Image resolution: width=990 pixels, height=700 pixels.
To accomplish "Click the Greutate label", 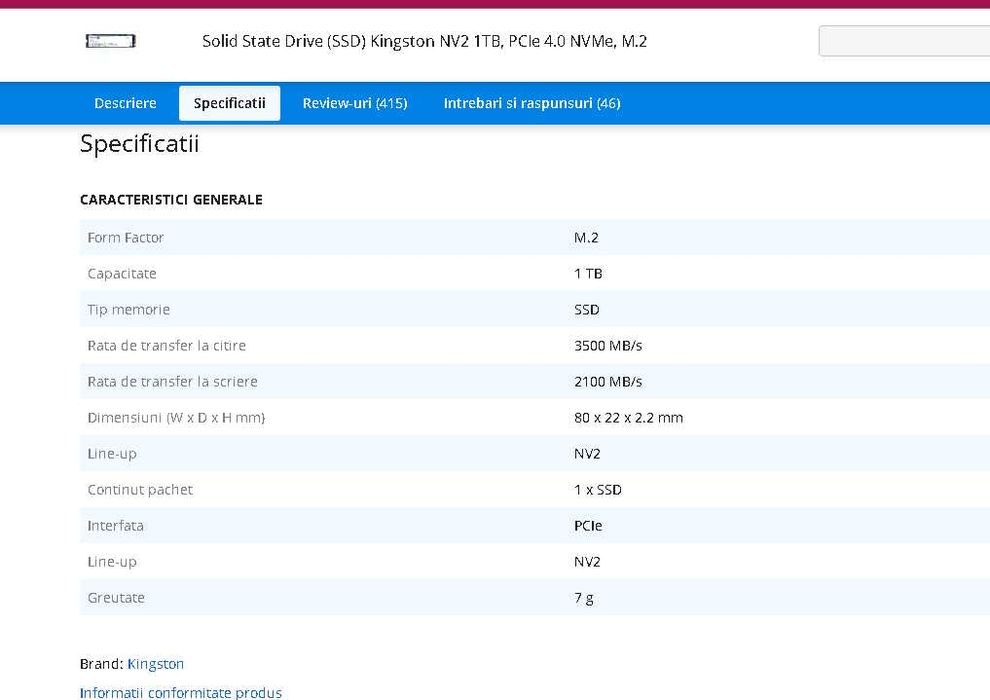I will (x=116, y=598).
